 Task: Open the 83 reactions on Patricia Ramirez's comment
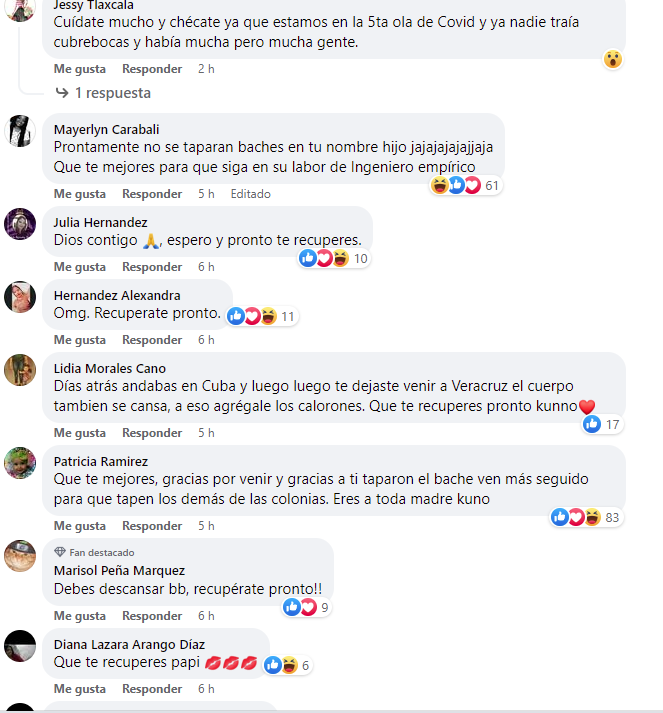point(586,517)
